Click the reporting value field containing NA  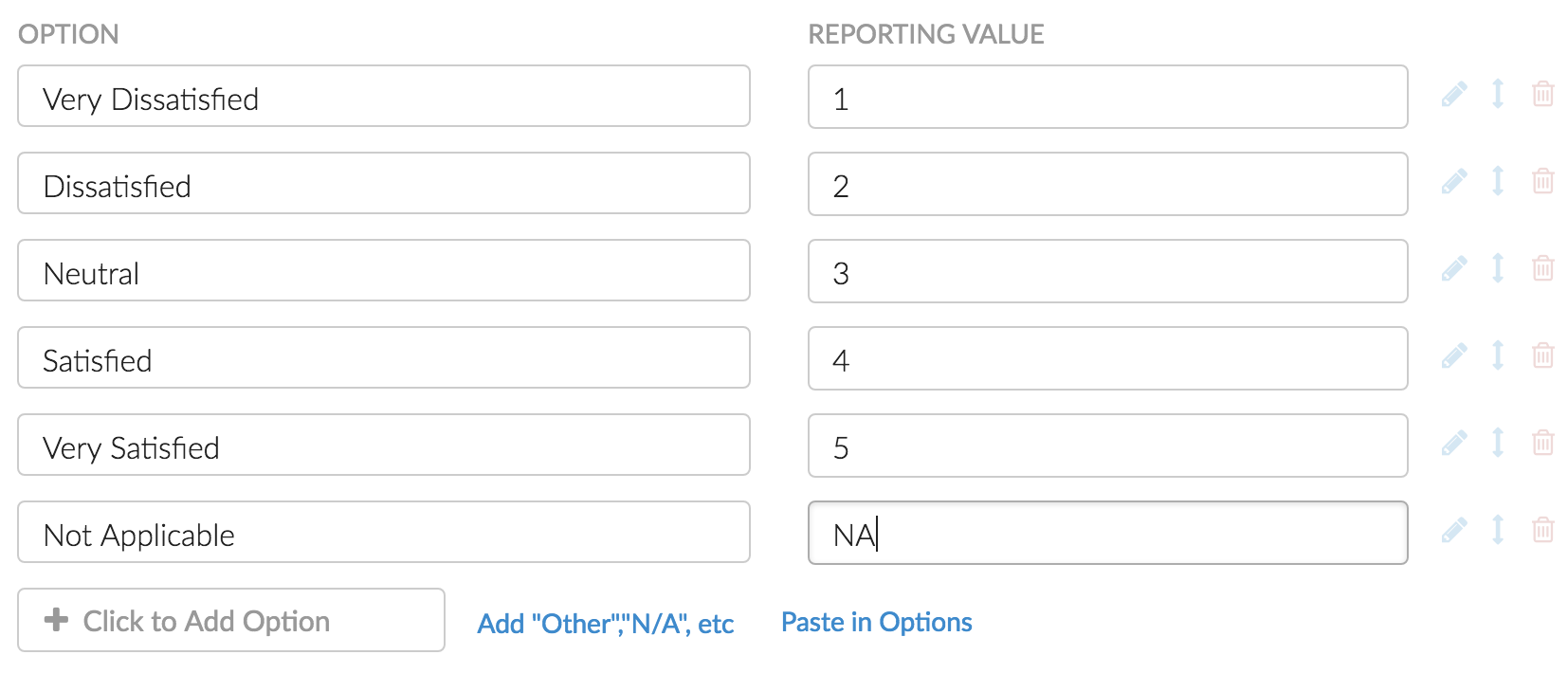1107,533
